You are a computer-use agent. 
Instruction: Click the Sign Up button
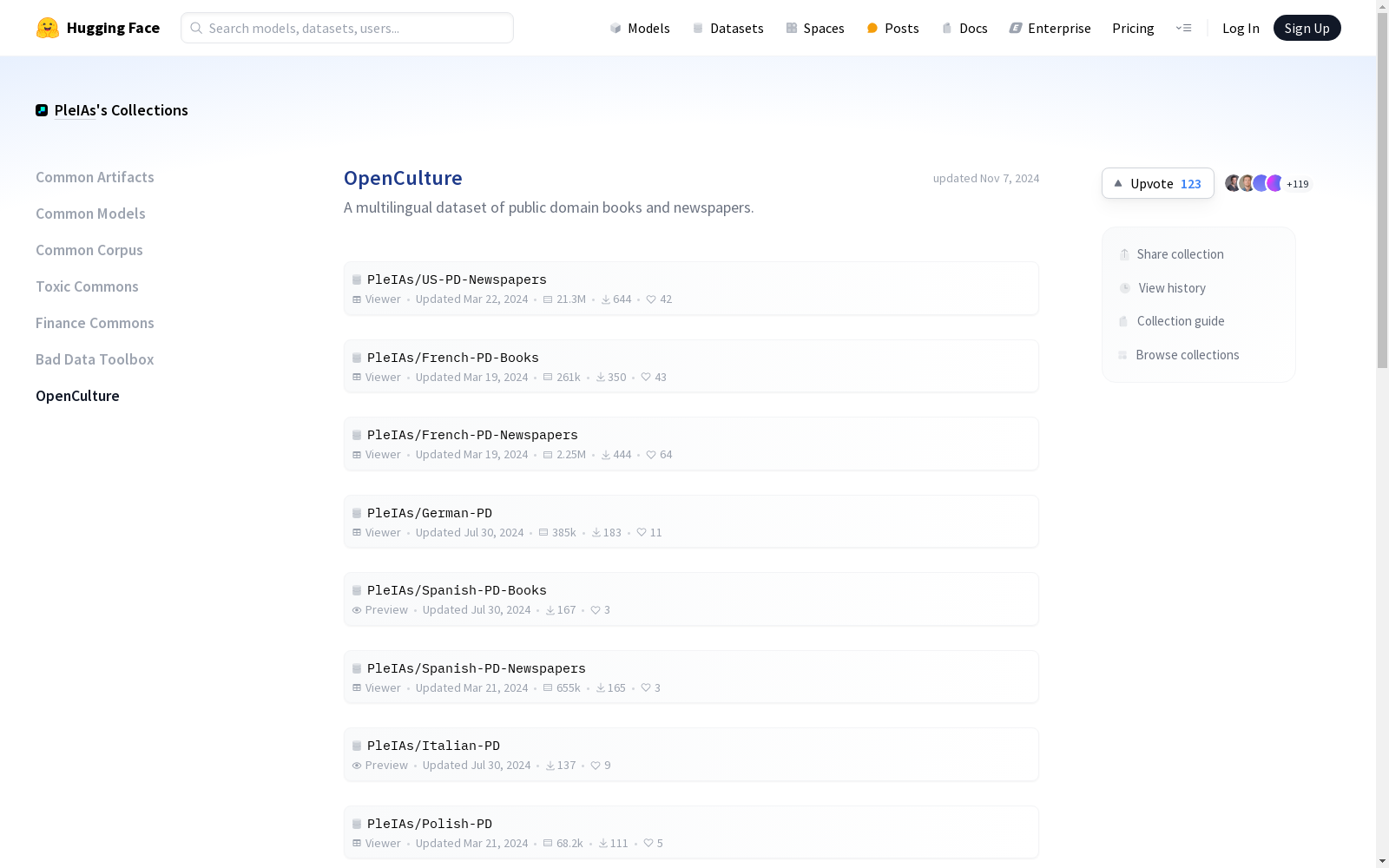[x=1307, y=28]
